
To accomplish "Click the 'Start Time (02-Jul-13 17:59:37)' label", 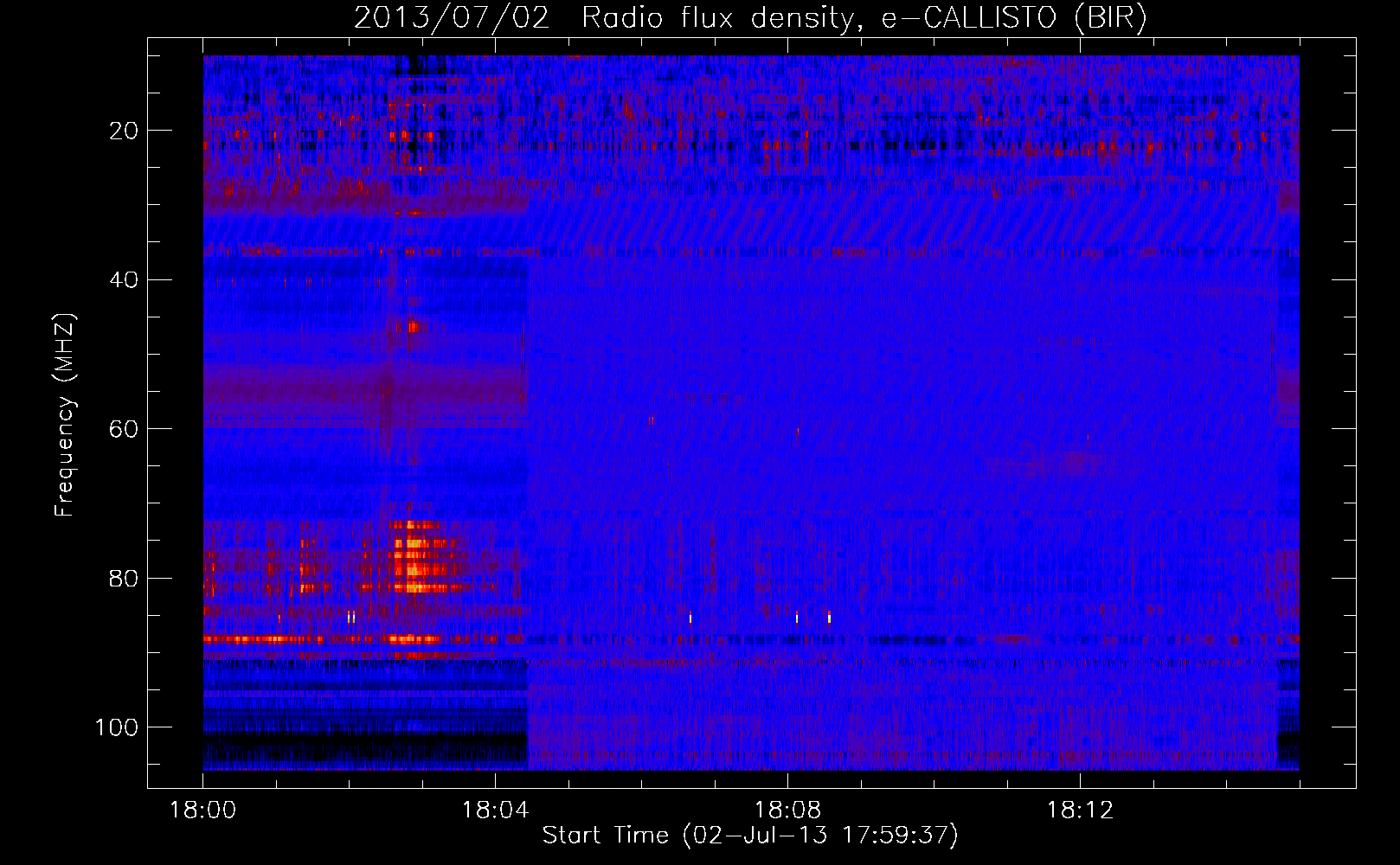I will click(x=750, y=836).
